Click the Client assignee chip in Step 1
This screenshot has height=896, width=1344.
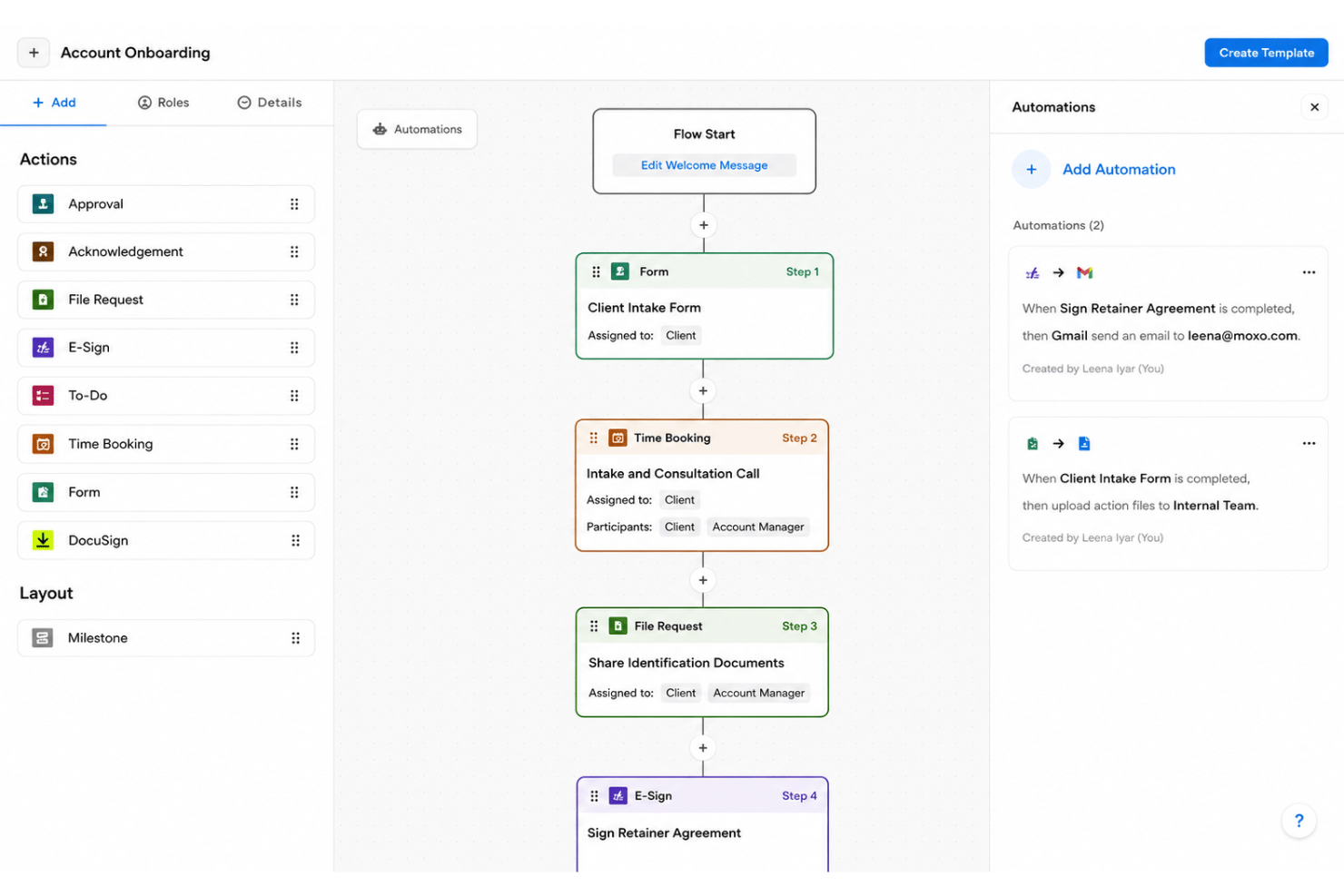(x=680, y=335)
